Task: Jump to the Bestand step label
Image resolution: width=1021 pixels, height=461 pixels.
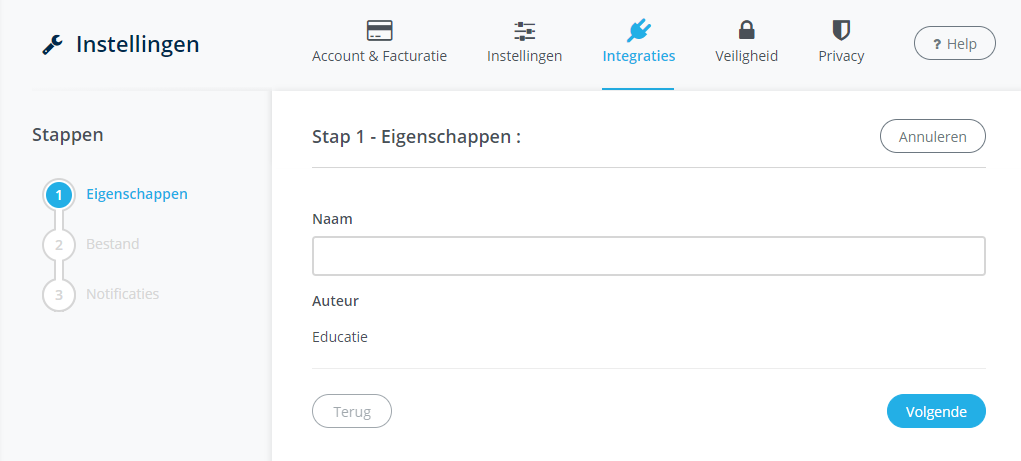Action: 113,244
